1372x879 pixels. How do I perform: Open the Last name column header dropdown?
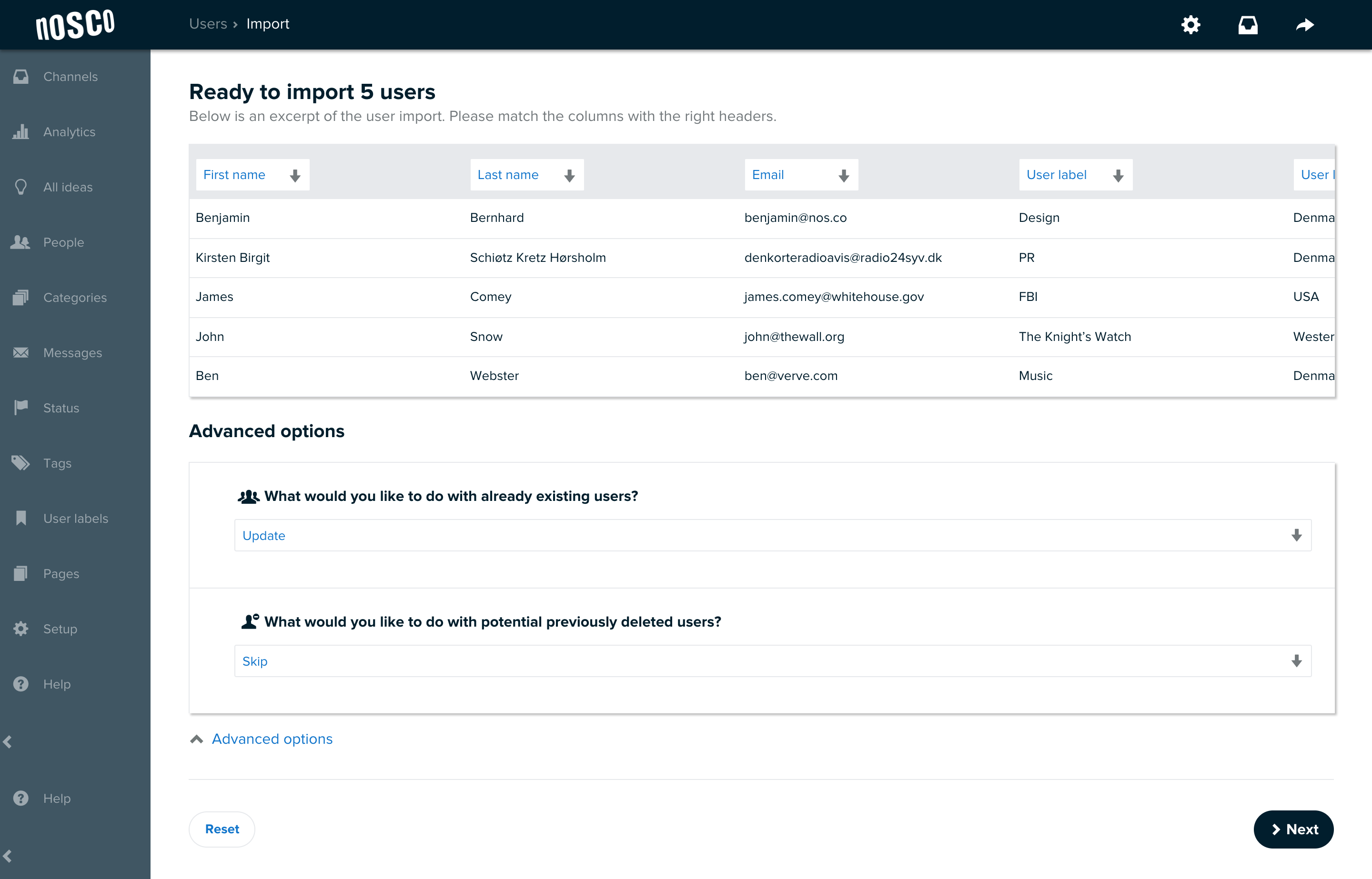(x=527, y=175)
